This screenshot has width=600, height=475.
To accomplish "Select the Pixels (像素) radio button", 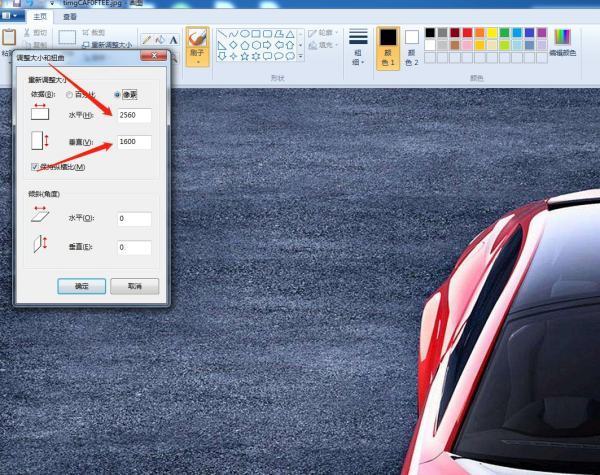I will pos(118,95).
